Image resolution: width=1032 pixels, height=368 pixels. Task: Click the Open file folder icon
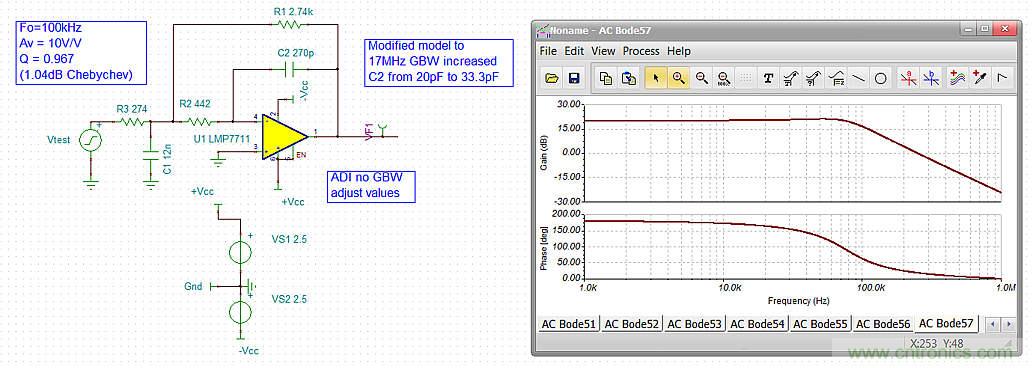552,78
